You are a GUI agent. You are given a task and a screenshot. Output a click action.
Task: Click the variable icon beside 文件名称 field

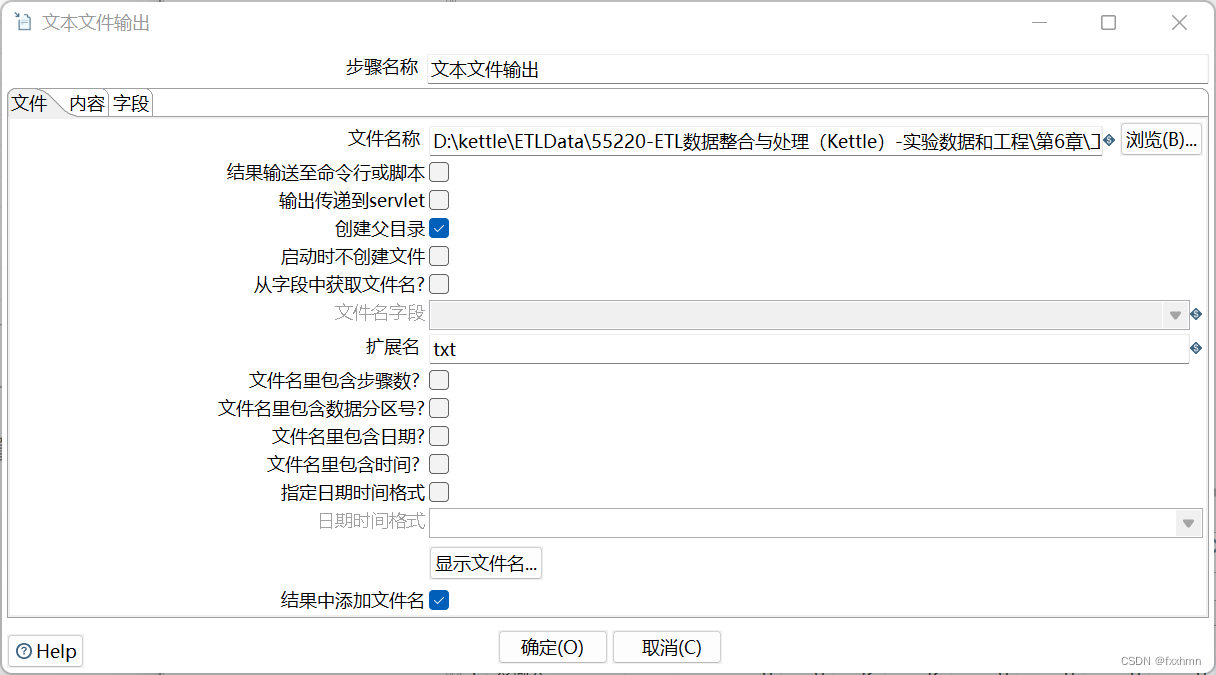point(1107,140)
